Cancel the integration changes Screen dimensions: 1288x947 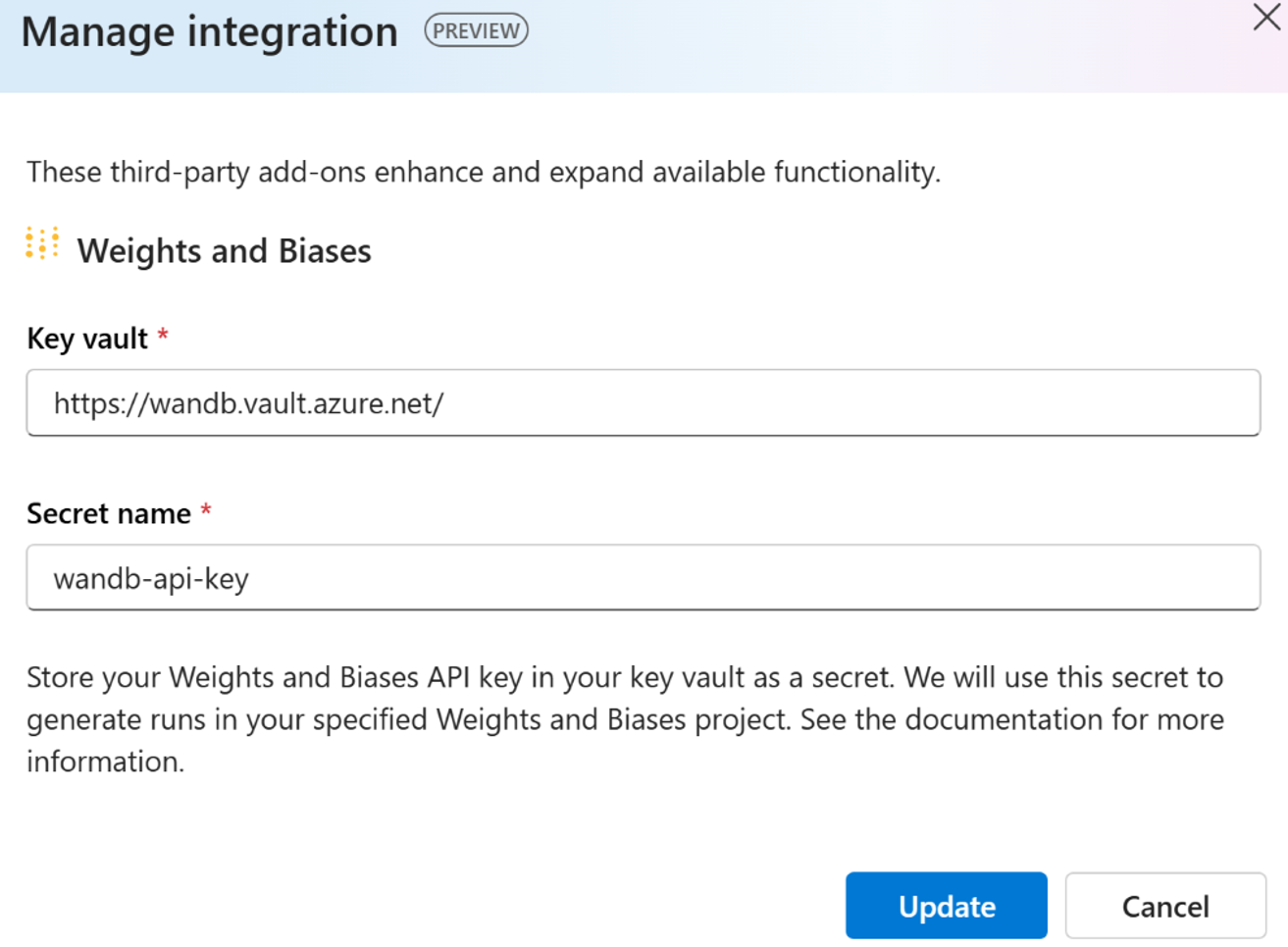tap(1164, 906)
